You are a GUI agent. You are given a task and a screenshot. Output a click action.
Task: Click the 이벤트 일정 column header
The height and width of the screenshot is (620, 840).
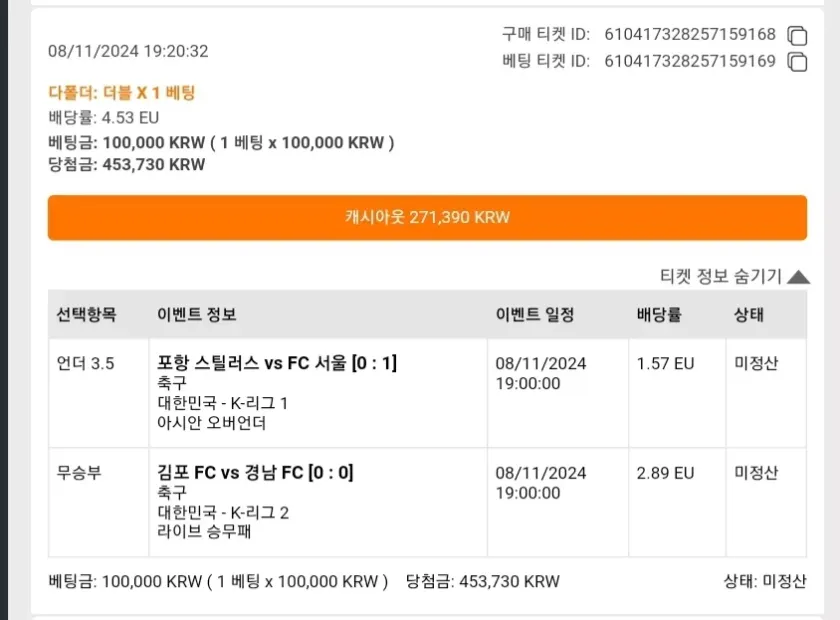[535, 315]
